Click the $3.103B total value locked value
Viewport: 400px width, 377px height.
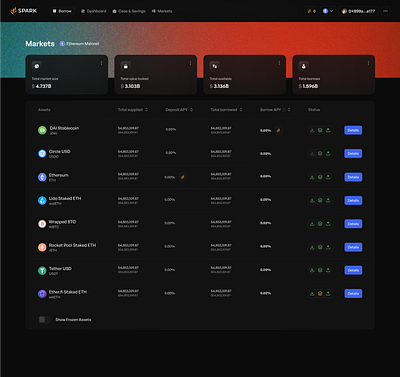[x=131, y=86]
